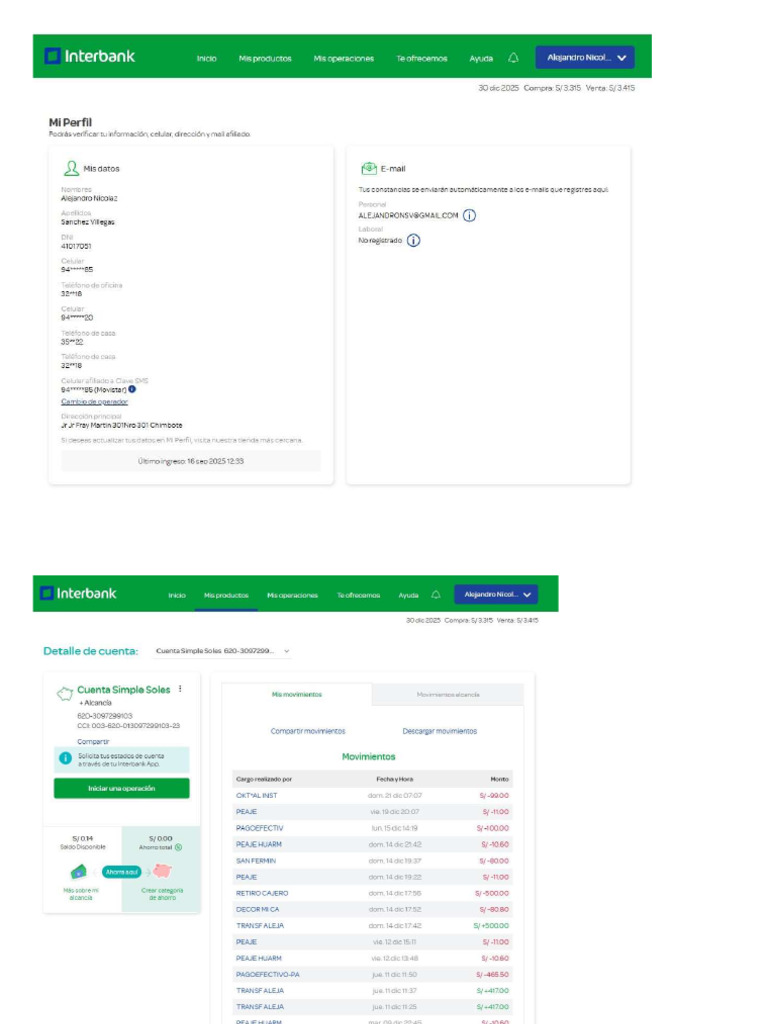Screen dimensions: 768x1024
Task: Click the PAGOEFECTIVO-PA movement
Action: click(372, 974)
